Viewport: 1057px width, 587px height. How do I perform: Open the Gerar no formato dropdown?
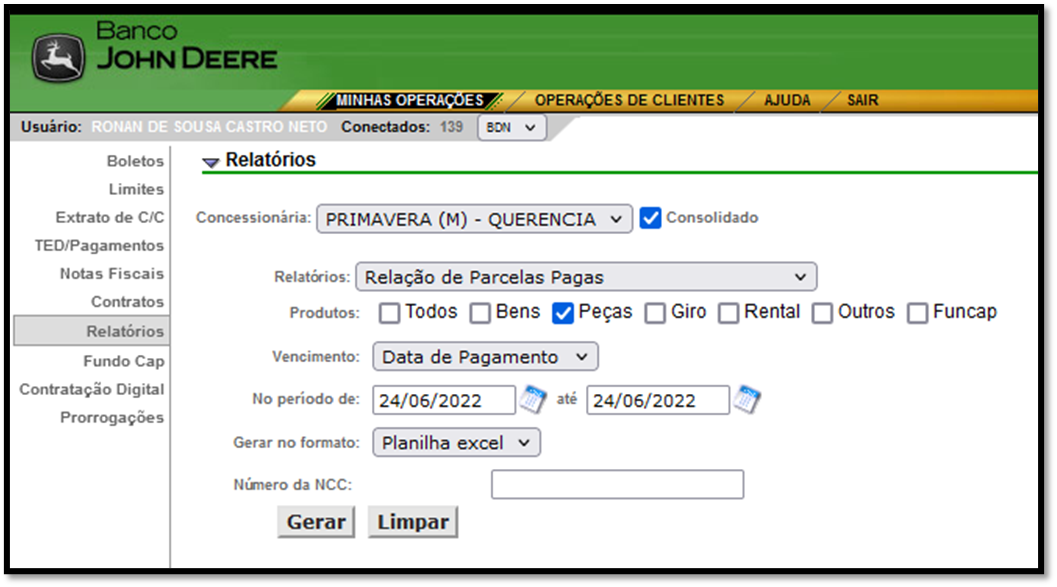[x=456, y=443]
